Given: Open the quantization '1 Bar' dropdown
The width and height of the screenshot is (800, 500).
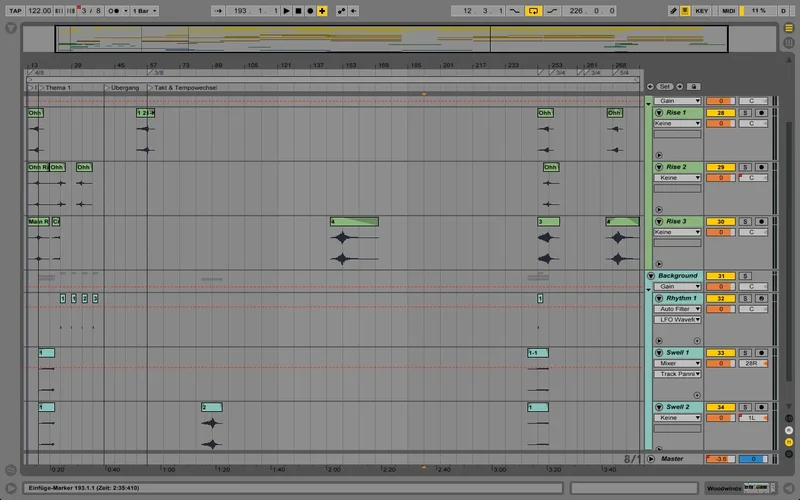Looking at the screenshot, I should tap(147, 10).
